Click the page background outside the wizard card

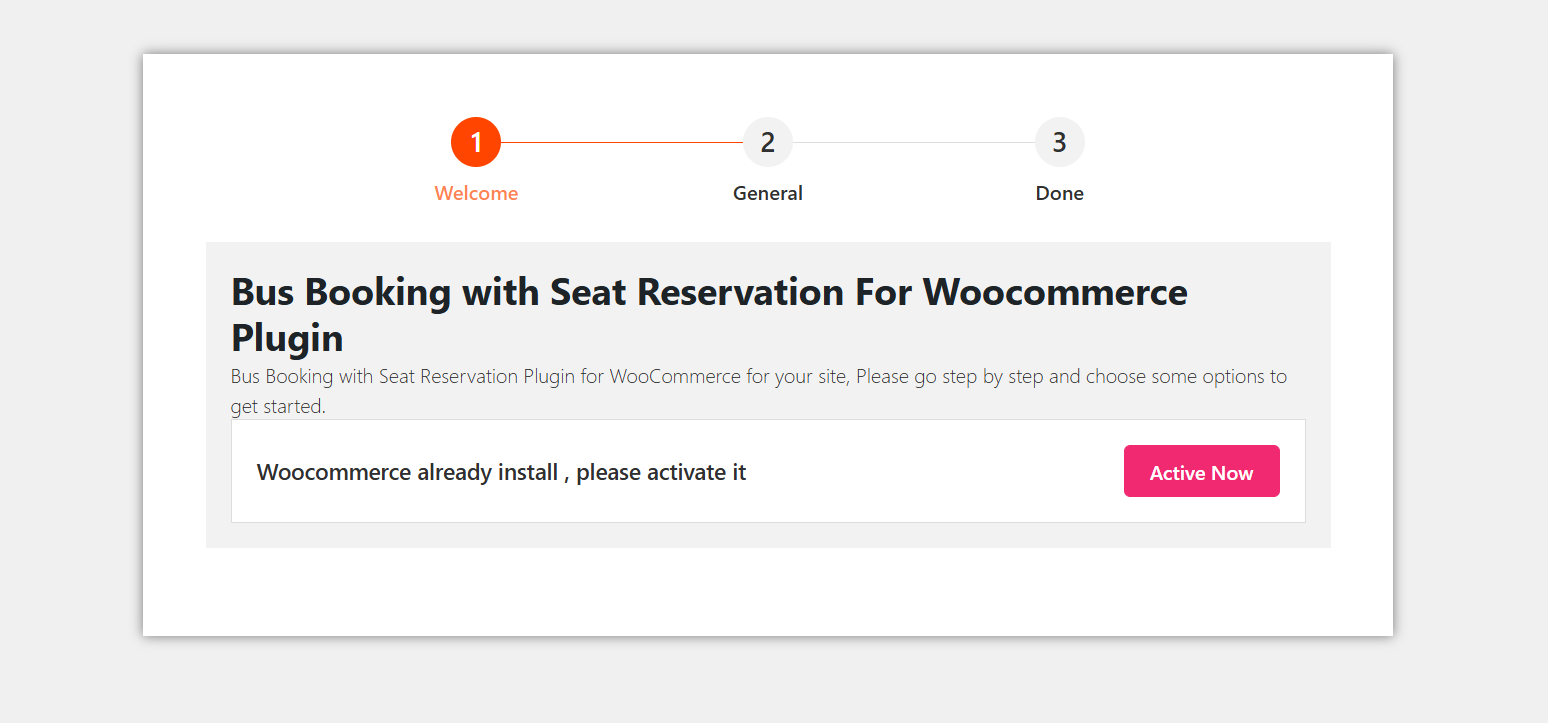70,360
